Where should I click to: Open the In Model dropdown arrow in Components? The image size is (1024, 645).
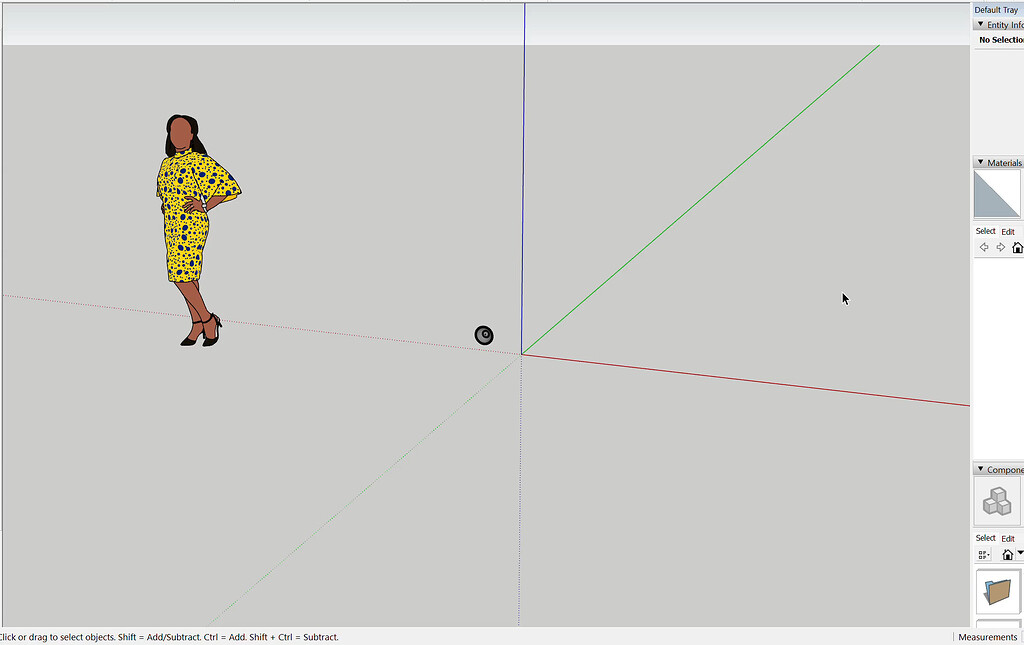click(1021, 554)
